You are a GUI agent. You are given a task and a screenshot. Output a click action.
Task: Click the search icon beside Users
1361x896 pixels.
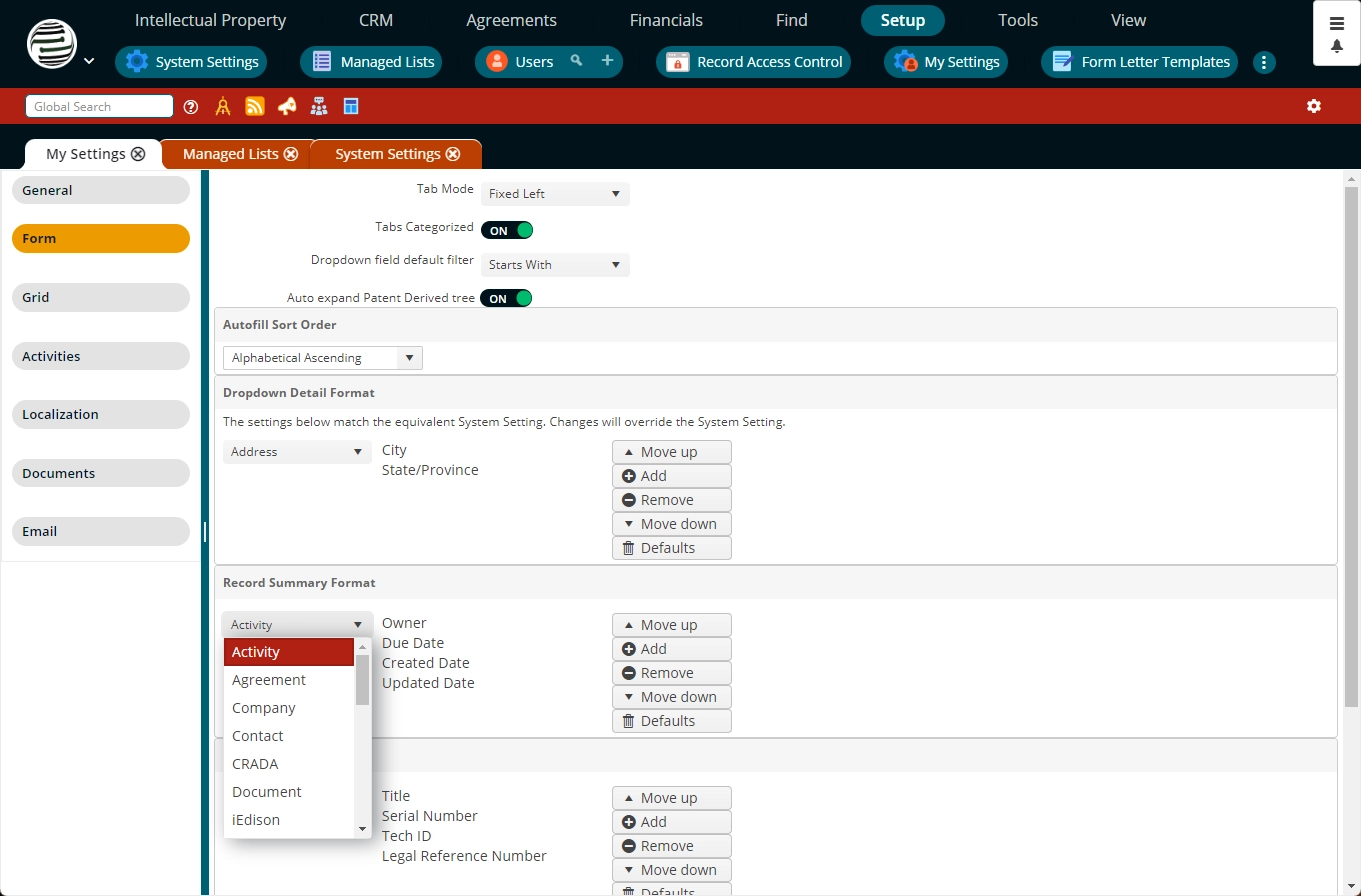tap(576, 61)
